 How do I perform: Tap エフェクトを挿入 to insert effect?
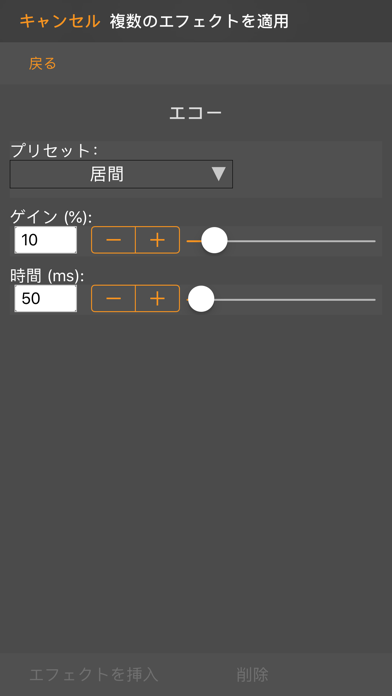pos(94,675)
